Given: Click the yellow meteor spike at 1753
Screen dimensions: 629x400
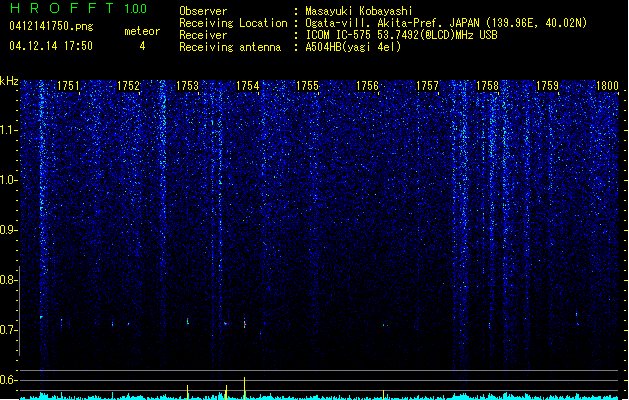Looking at the screenshot, I should pos(187,392).
